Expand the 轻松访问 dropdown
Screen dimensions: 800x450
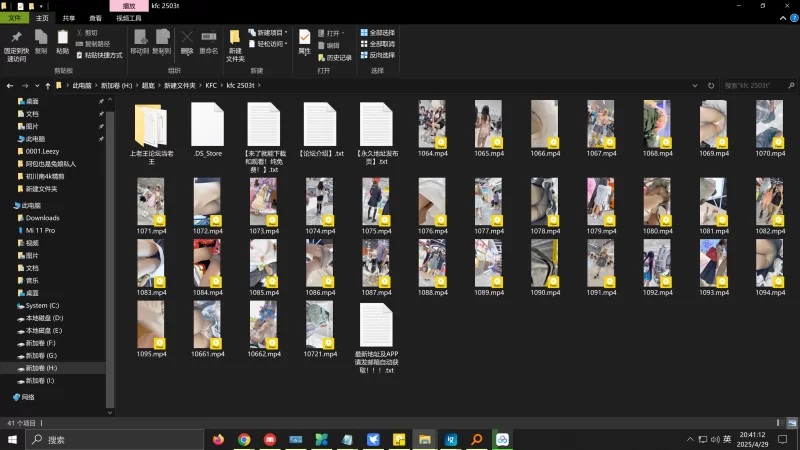tap(272, 44)
